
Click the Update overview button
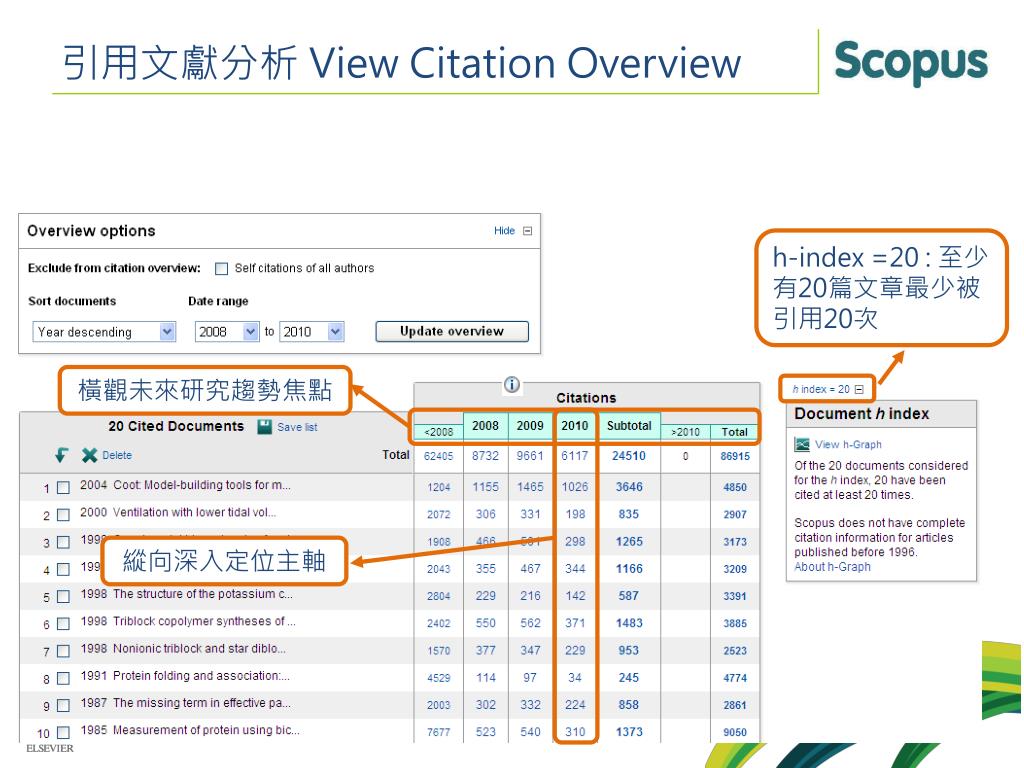click(452, 331)
